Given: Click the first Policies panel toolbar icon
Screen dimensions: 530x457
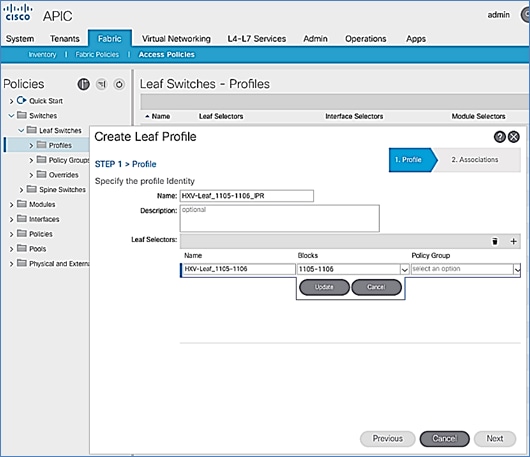Looking at the screenshot, I should 83,84.
